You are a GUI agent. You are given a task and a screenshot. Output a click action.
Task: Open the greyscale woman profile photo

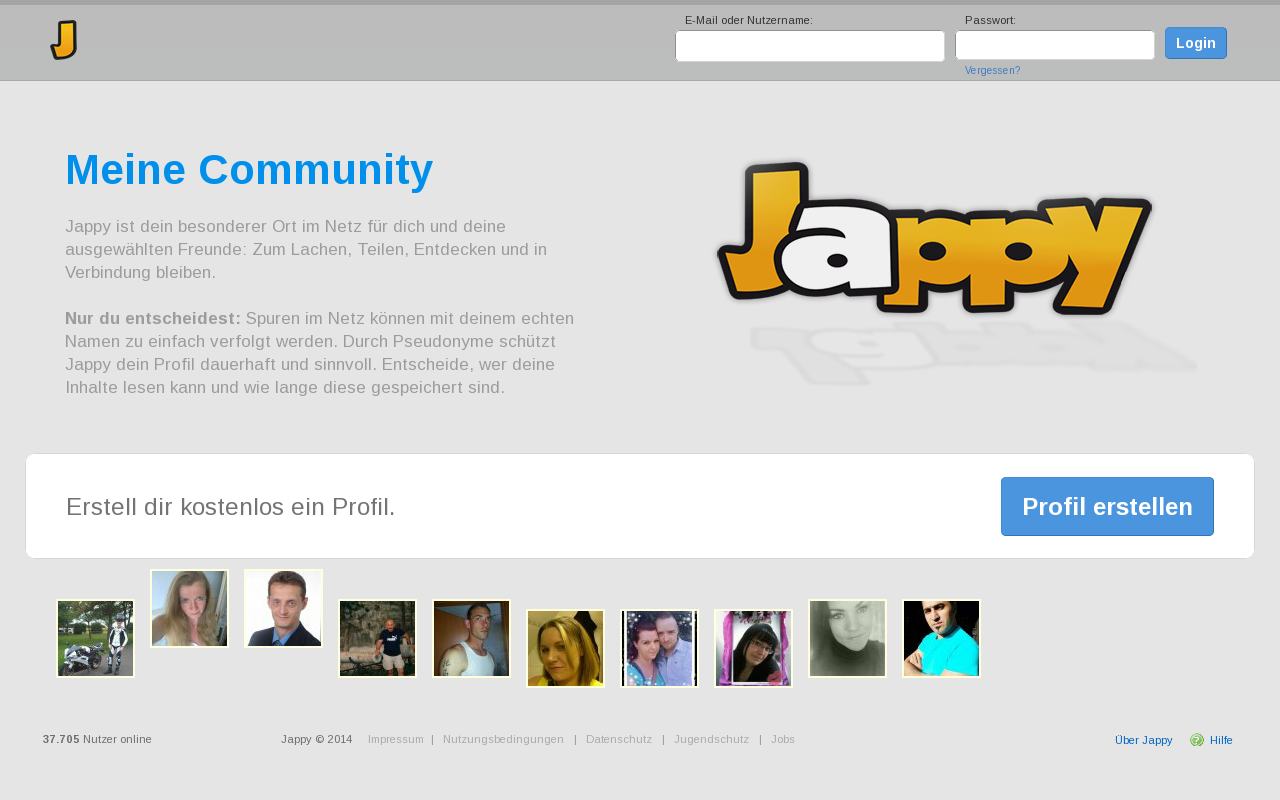click(x=847, y=639)
